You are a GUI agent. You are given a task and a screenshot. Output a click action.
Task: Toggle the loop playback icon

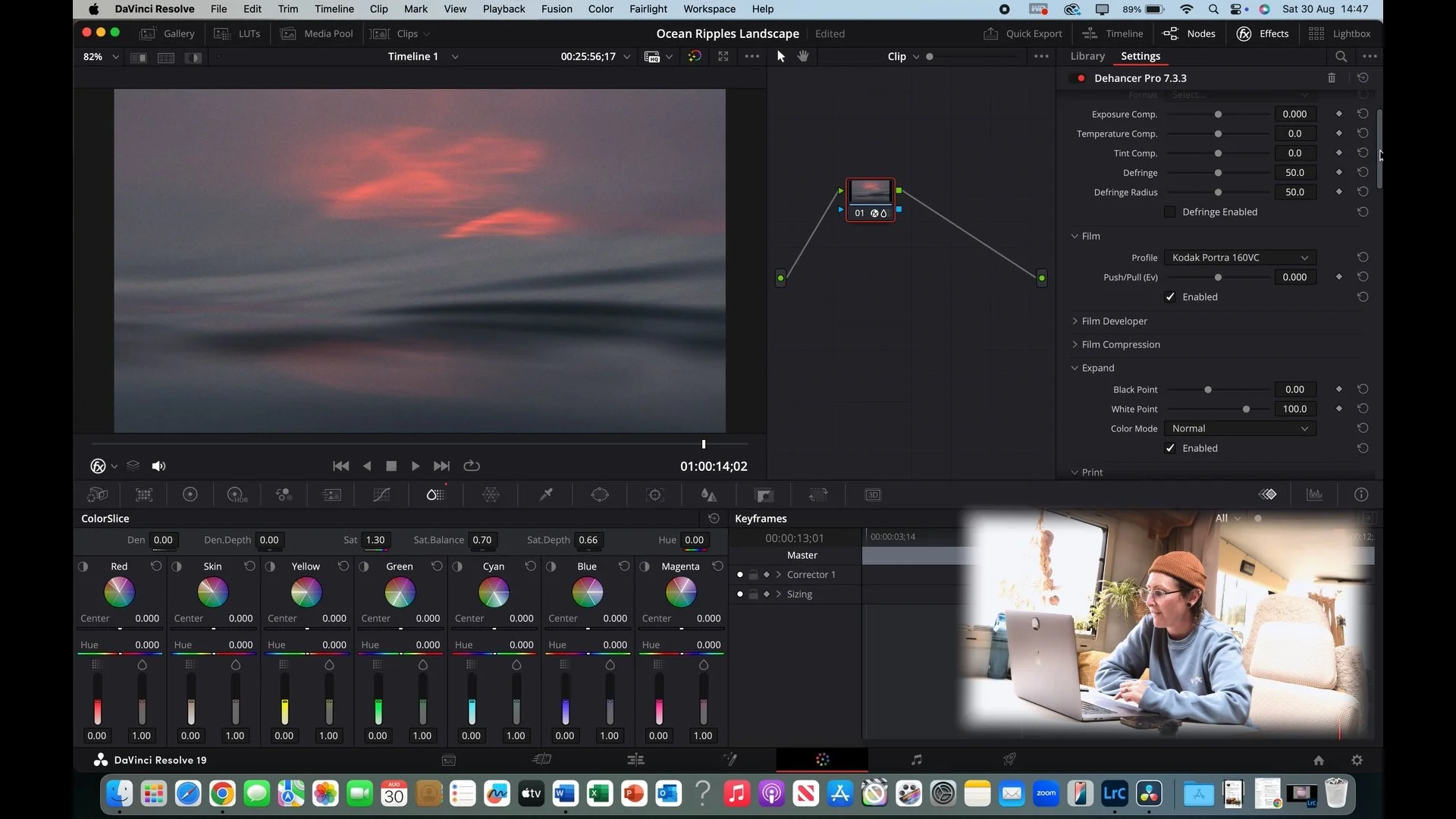tap(472, 466)
